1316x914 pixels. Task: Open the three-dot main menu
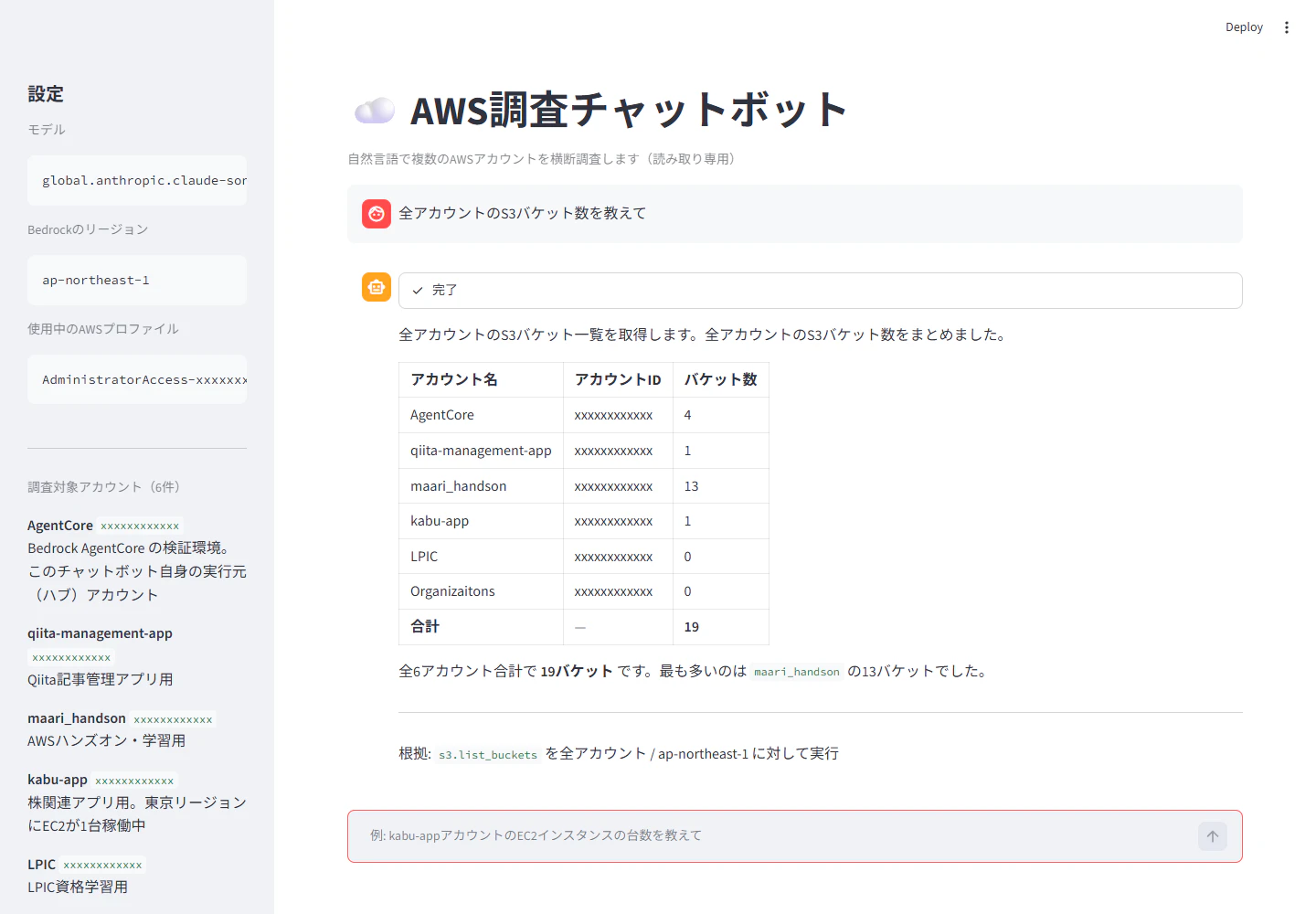(1287, 27)
